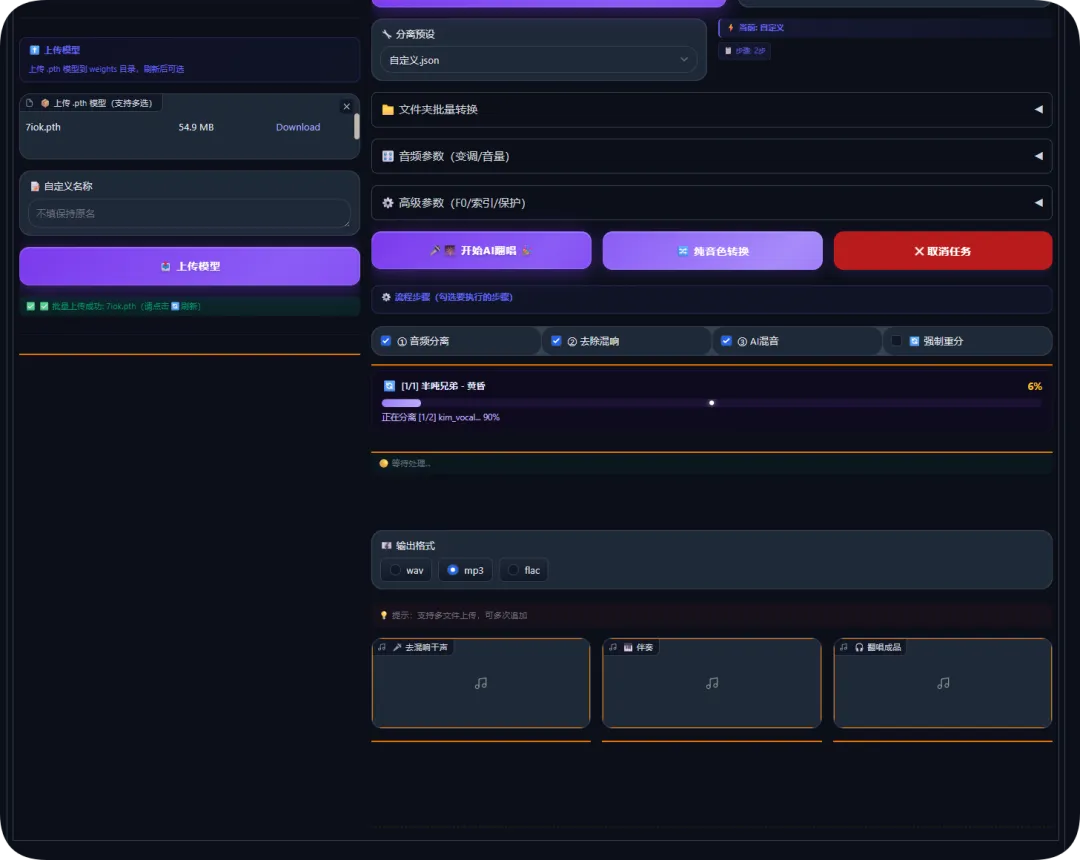Click the 自定义名称 text input field

[189, 213]
